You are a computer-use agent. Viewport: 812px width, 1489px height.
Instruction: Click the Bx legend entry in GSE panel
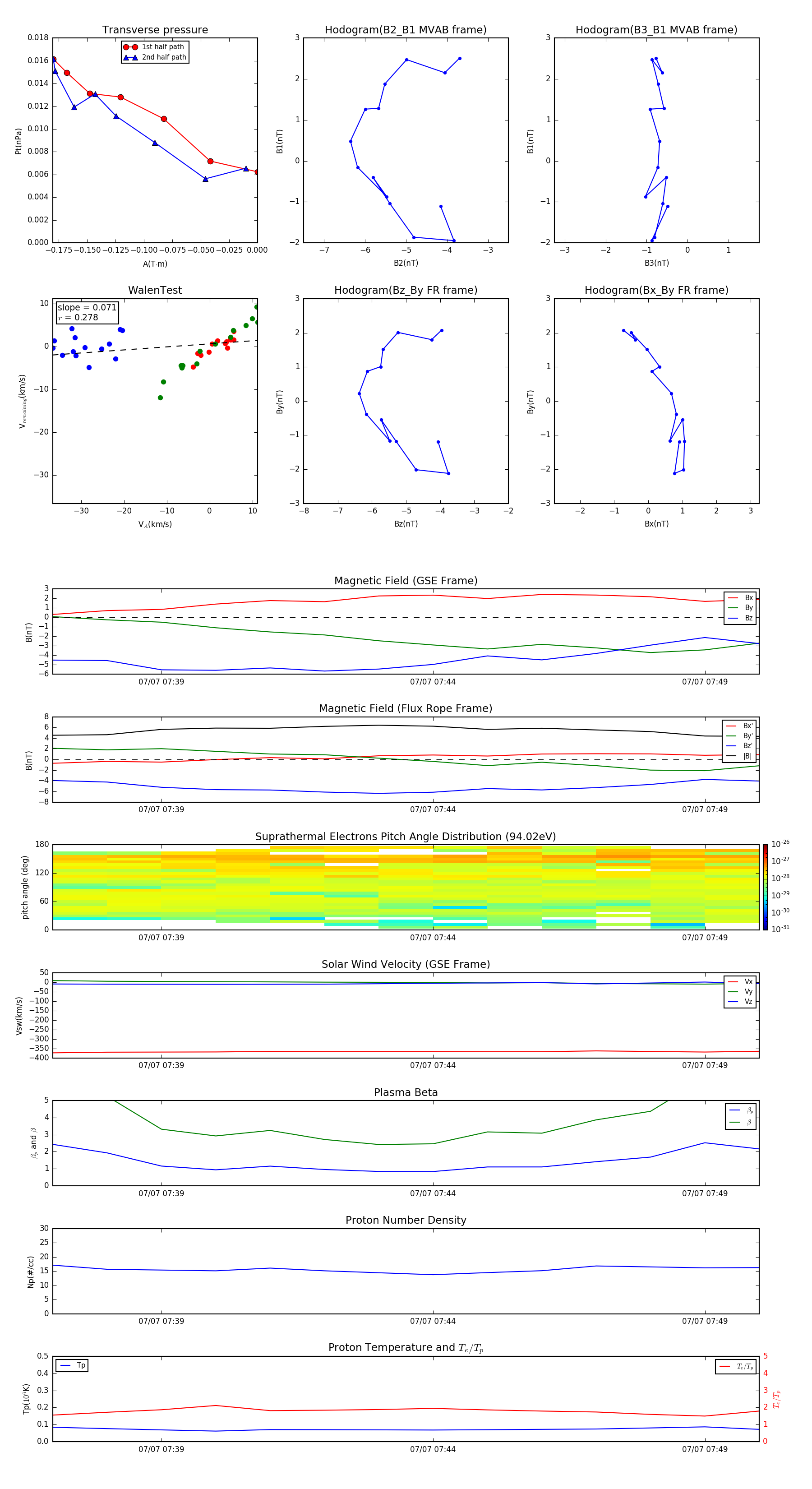click(740, 598)
